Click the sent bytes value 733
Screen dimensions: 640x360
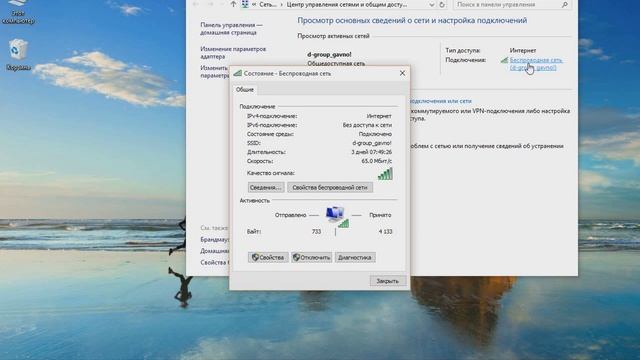click(x=316, y=231)
